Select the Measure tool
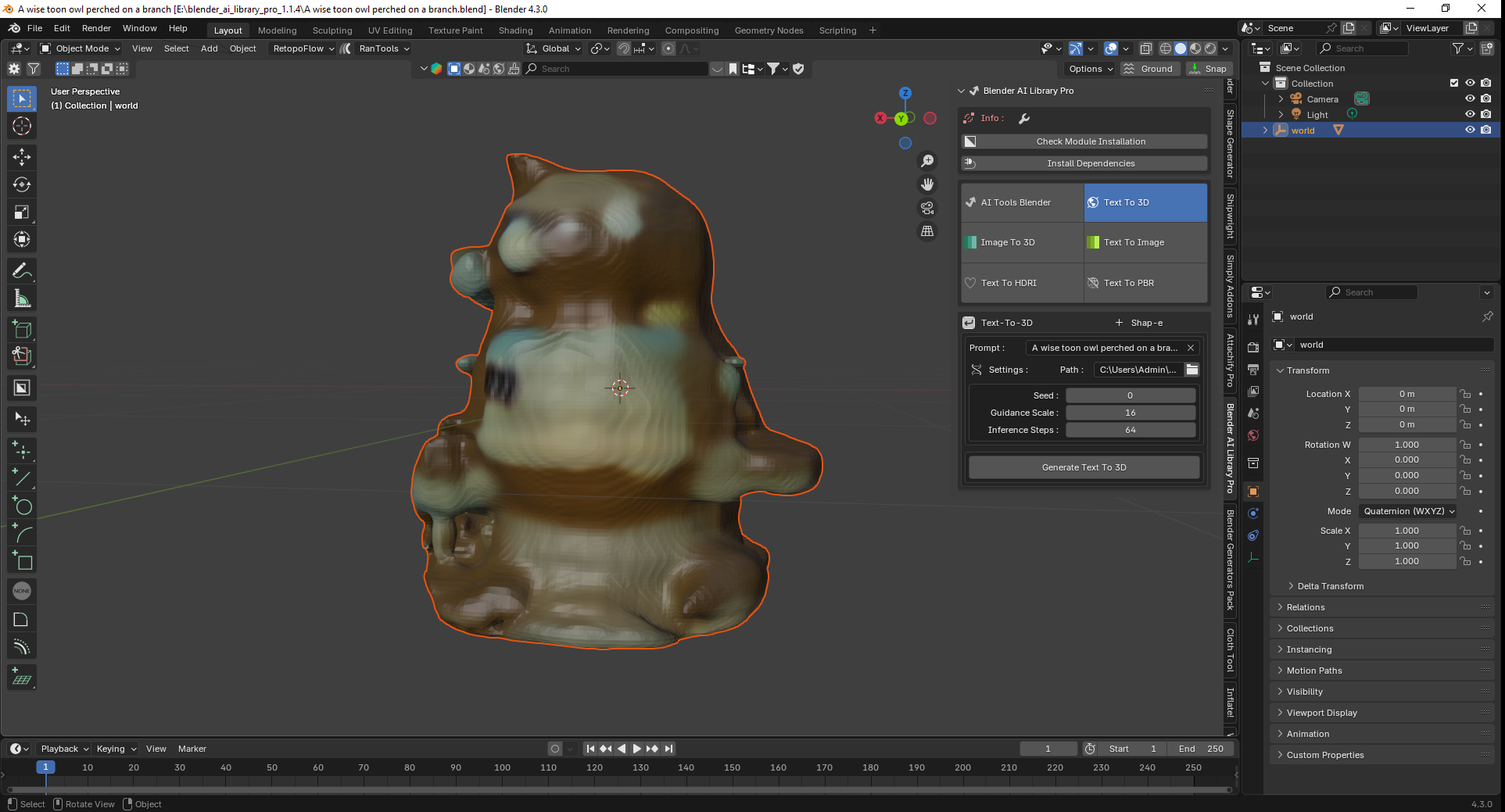Image resolution: width=1505 pixels, height=812 pixels. point(22,299)
